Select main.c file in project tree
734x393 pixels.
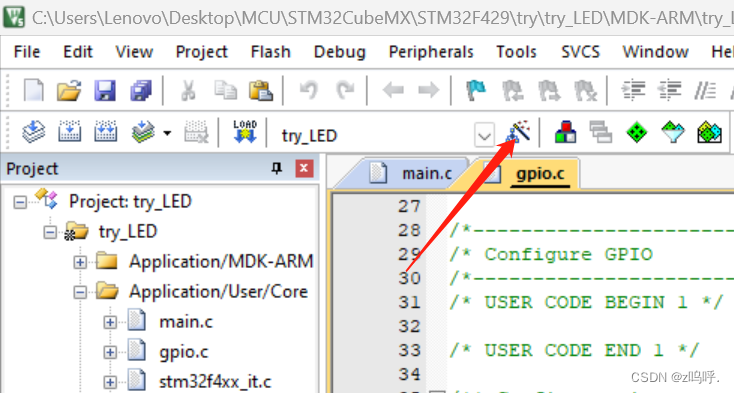click(186, 322)
